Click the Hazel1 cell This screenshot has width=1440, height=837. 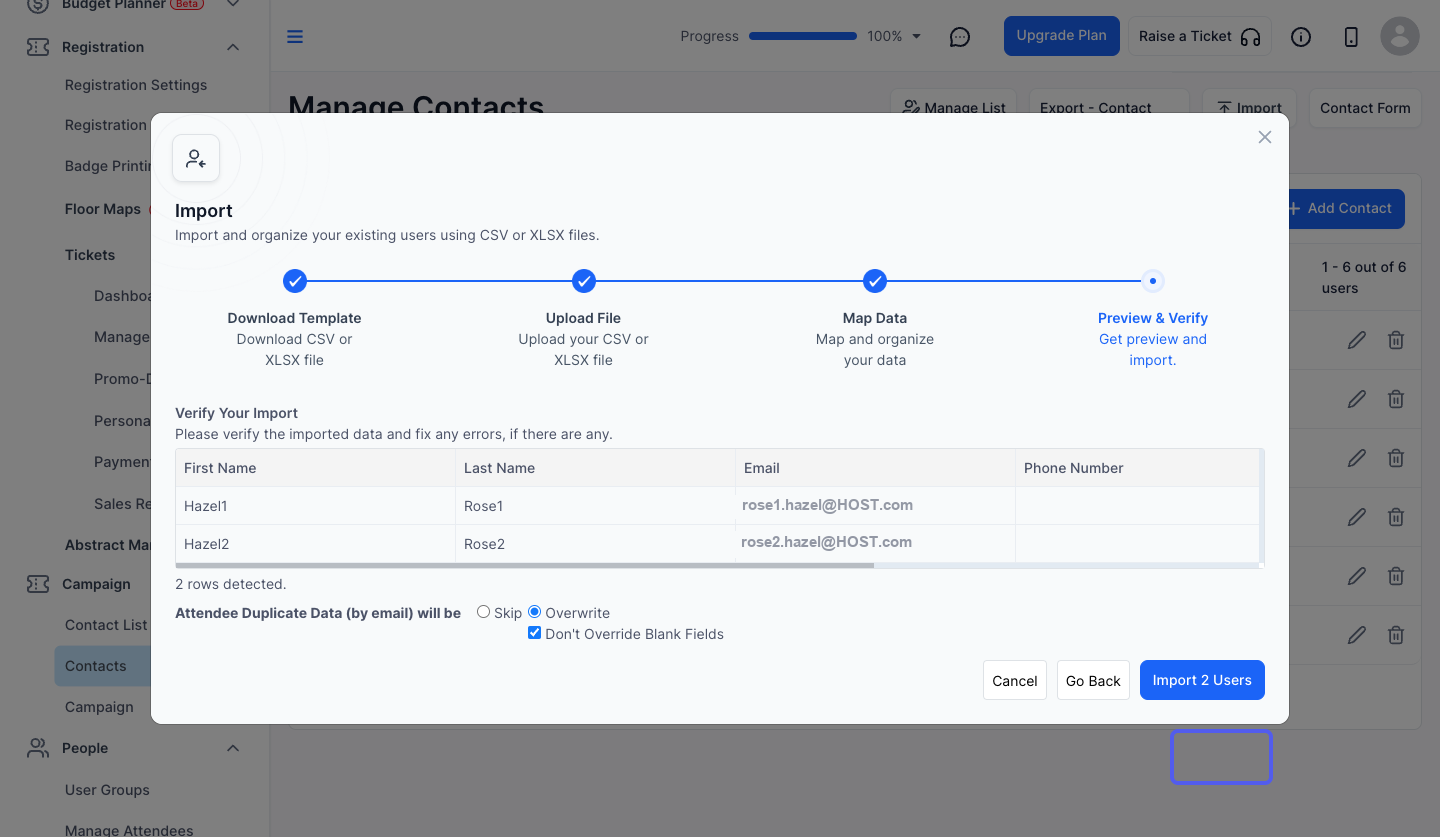[315, 506]
